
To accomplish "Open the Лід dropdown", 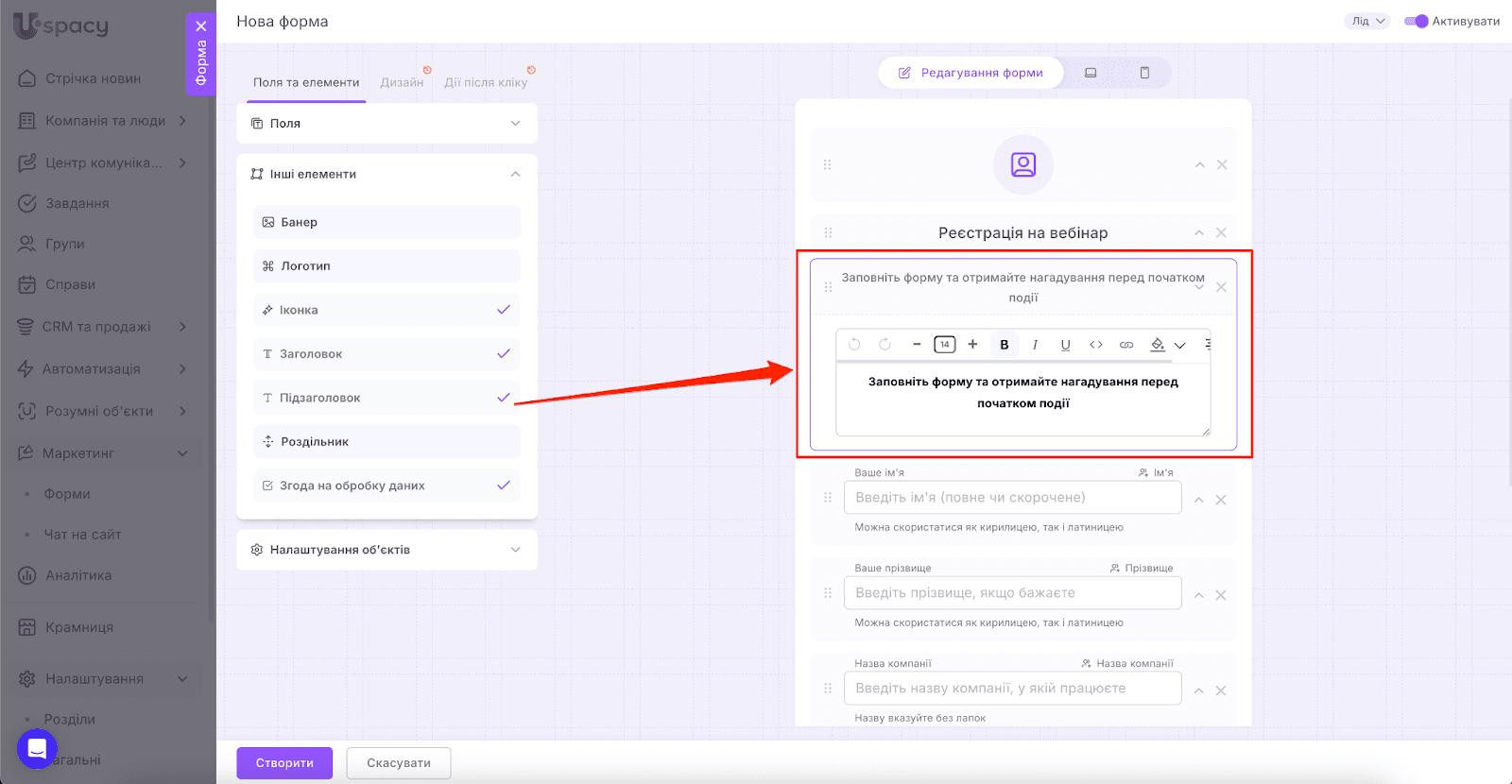I will 1367,21.
